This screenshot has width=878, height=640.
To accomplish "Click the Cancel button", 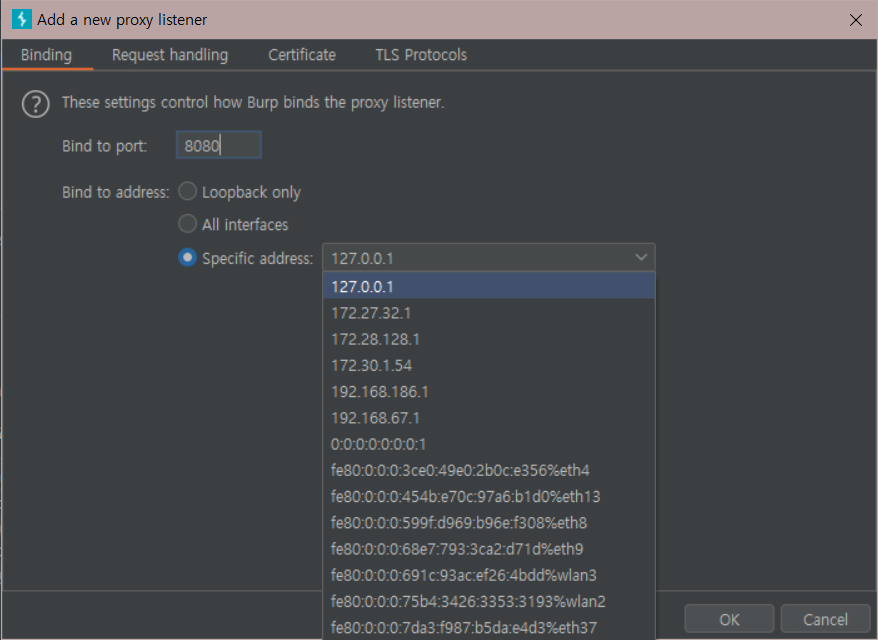I will coord(825,619).
